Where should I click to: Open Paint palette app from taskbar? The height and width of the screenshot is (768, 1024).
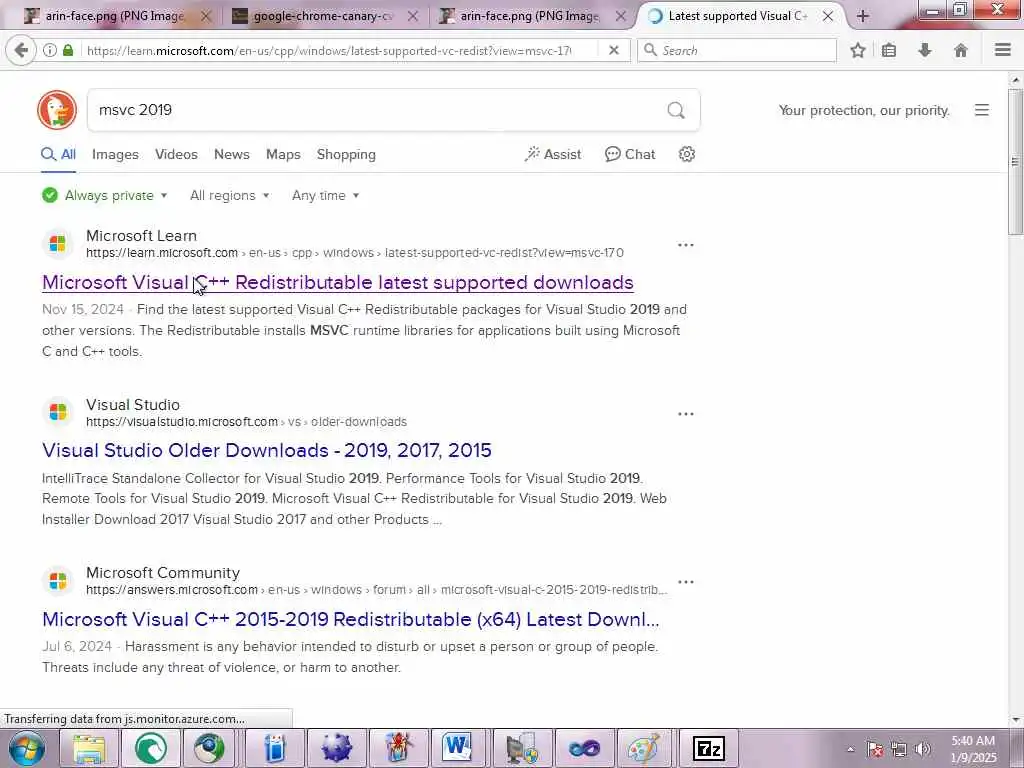[x=644, y=748]
